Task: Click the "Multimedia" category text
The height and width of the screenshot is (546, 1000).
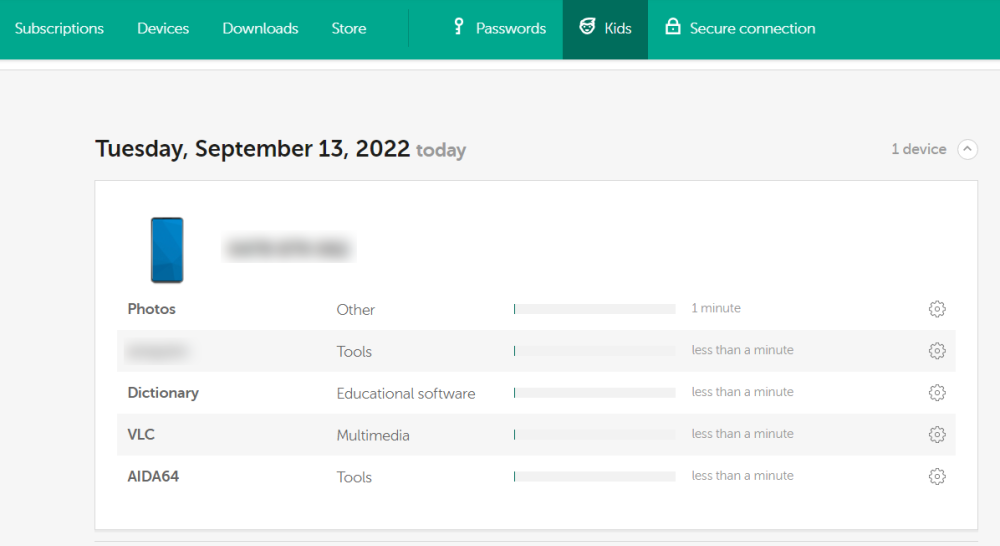Action: click(x=373, y=436)
